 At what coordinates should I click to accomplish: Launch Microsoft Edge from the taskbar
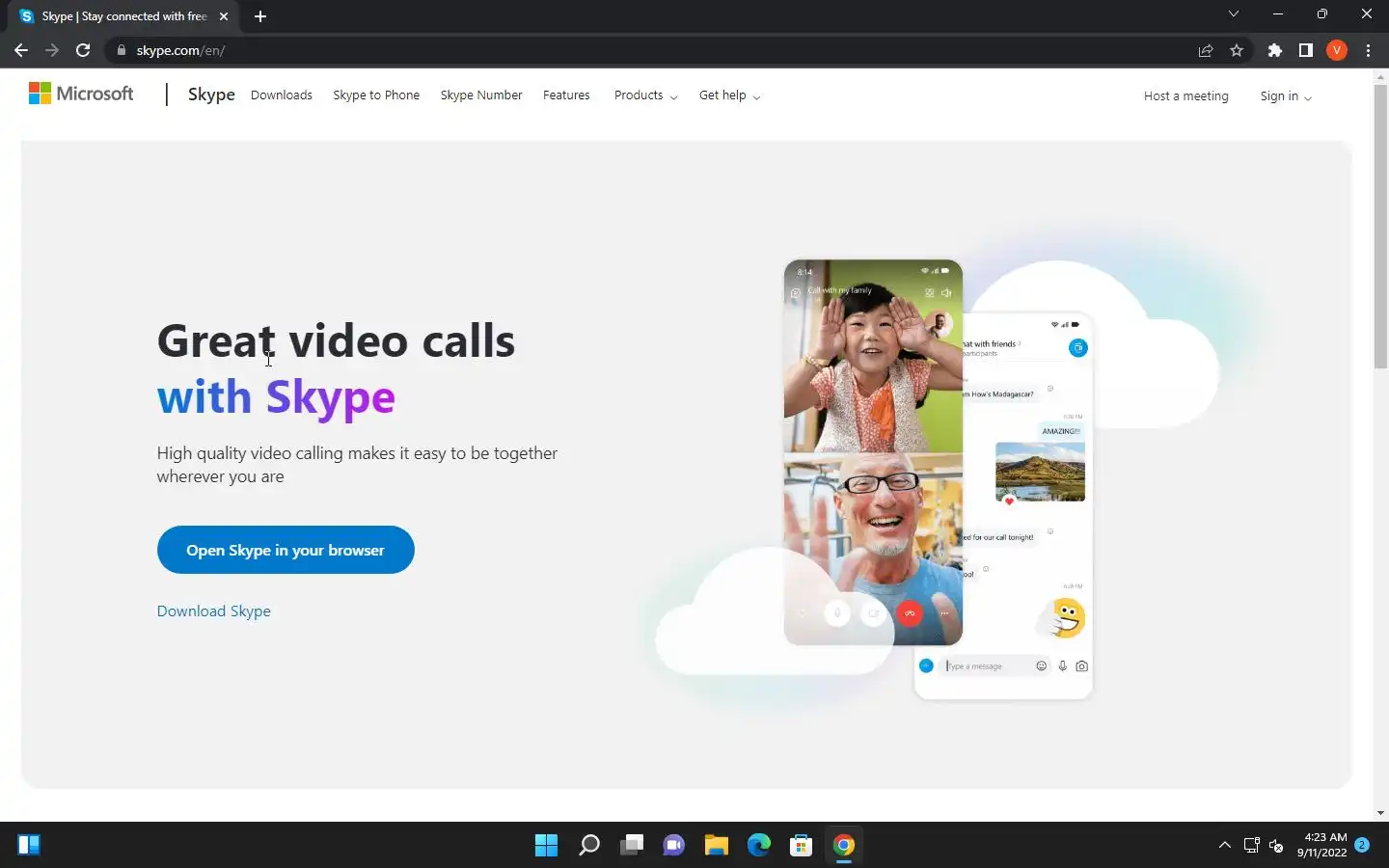pos(759,845)
